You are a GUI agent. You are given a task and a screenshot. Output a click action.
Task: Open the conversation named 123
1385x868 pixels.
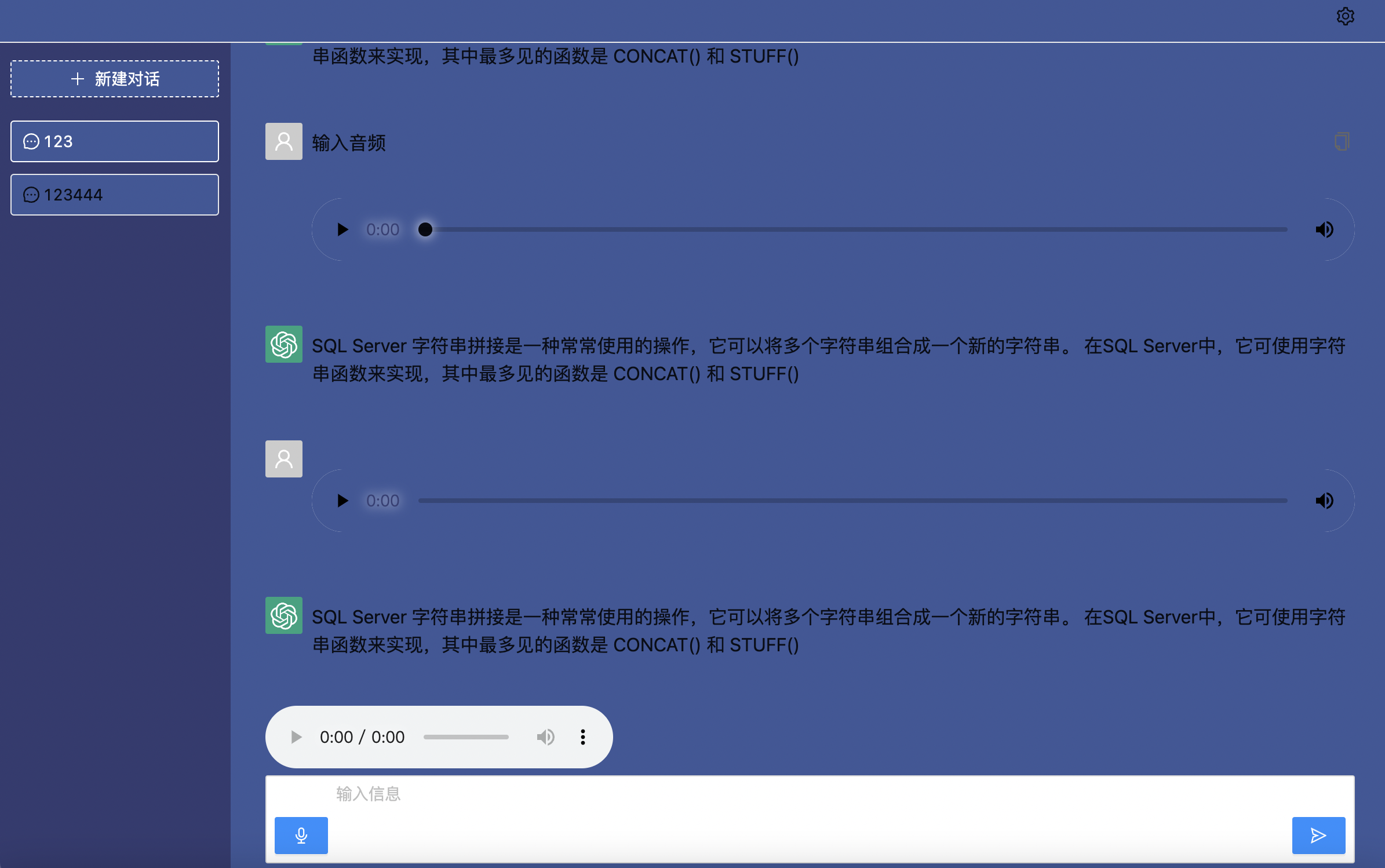(115, 141)
